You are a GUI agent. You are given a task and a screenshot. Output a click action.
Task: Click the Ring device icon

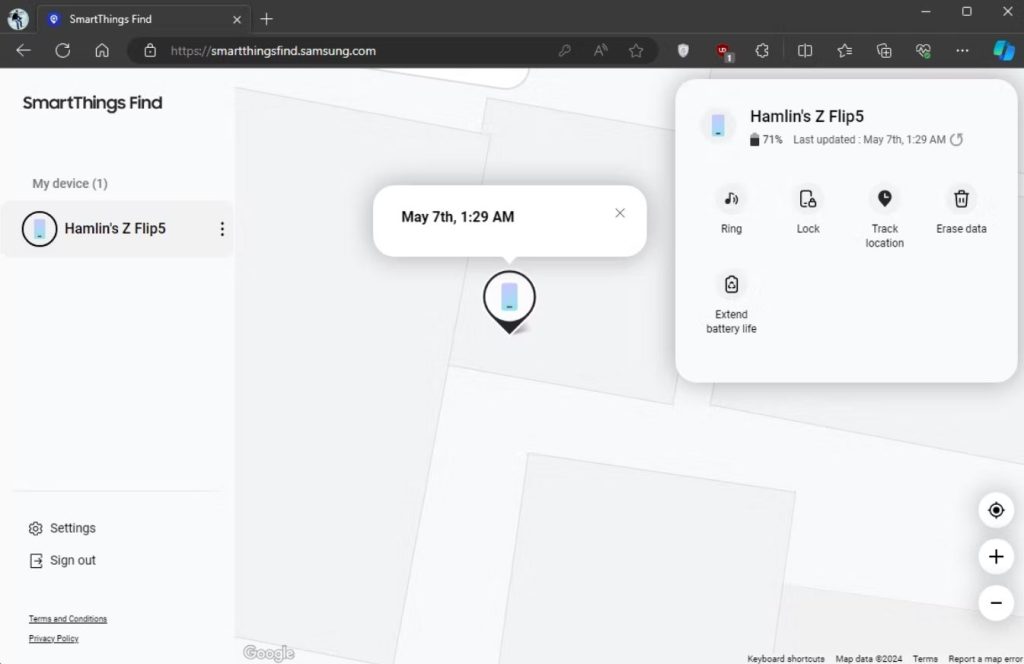pos(731,199)
